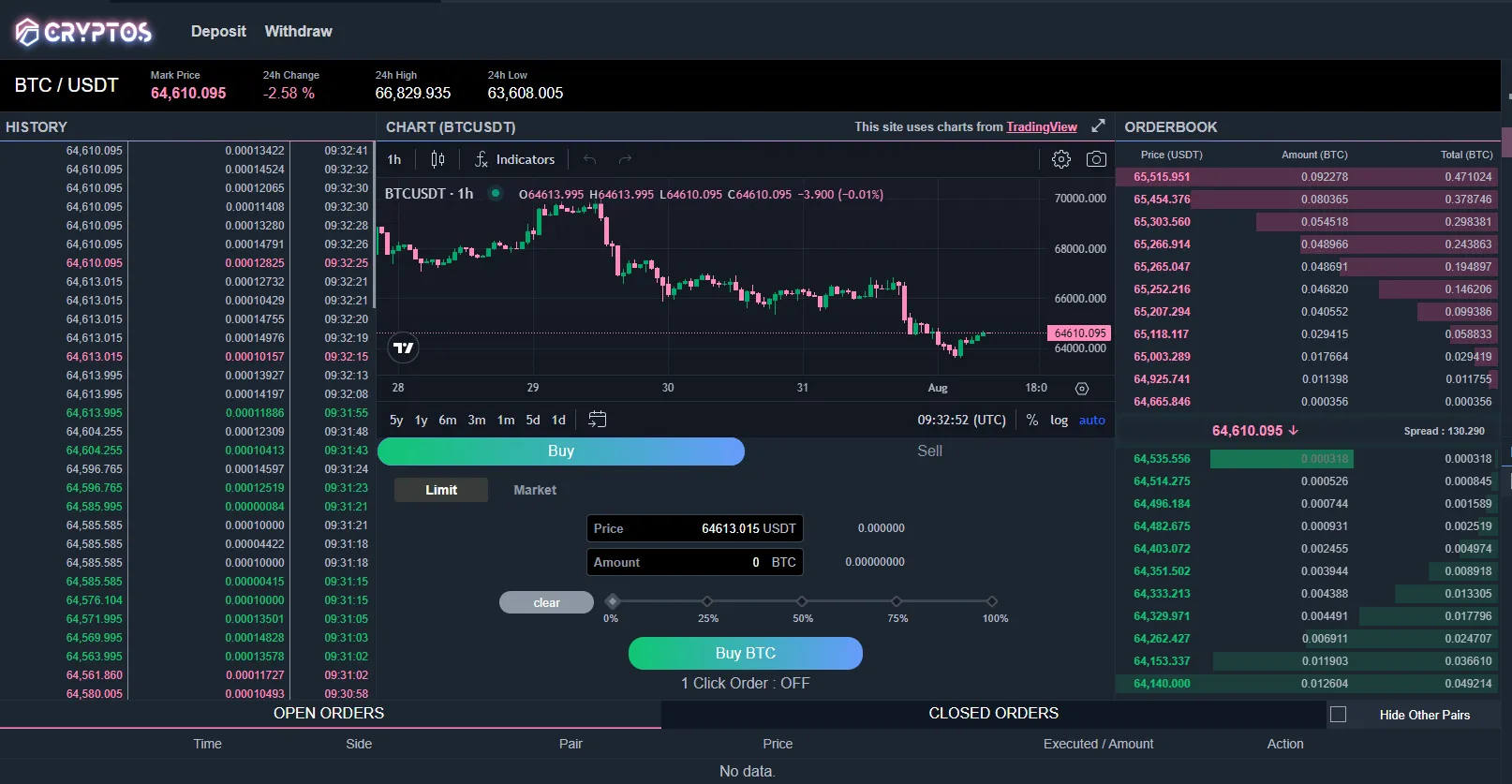
Task: Open the Indicators menu
Action: [515, 159]
